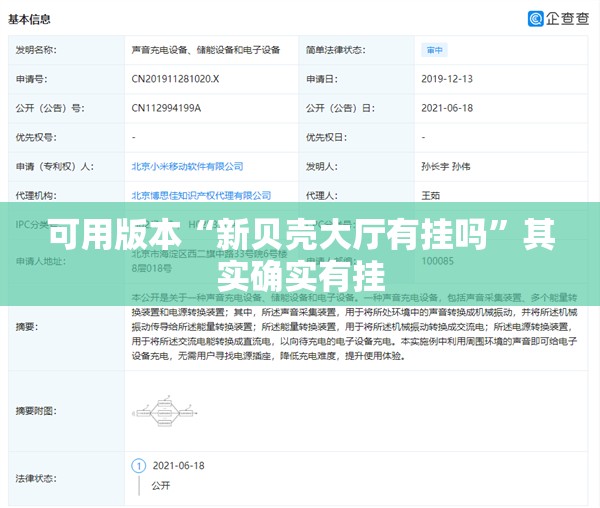Open 北京小米移动软件有限公司 applicant link
The height and width of the screenshot is (508, 600).
[188, 166]
